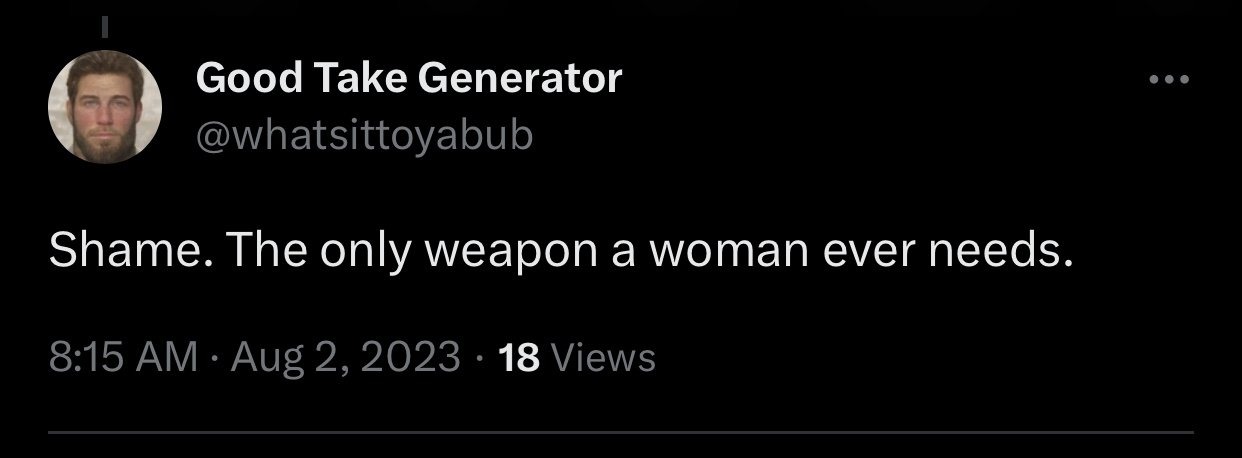1242x458 pixels.
Task: View the 18 Views analytics count
Action: [576, 357]
